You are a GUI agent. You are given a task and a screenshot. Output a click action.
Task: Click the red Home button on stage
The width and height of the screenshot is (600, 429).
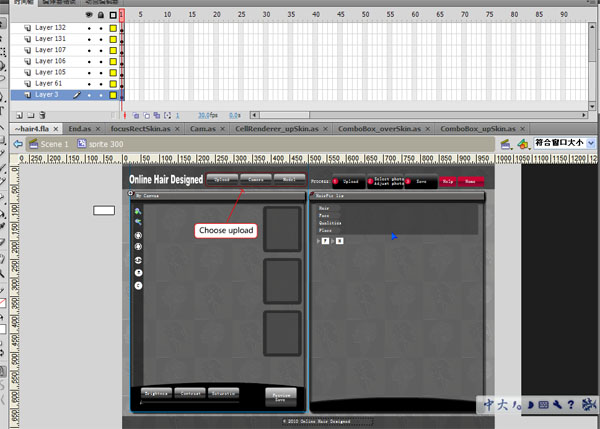pyautogui.click(x=471, y=181)
